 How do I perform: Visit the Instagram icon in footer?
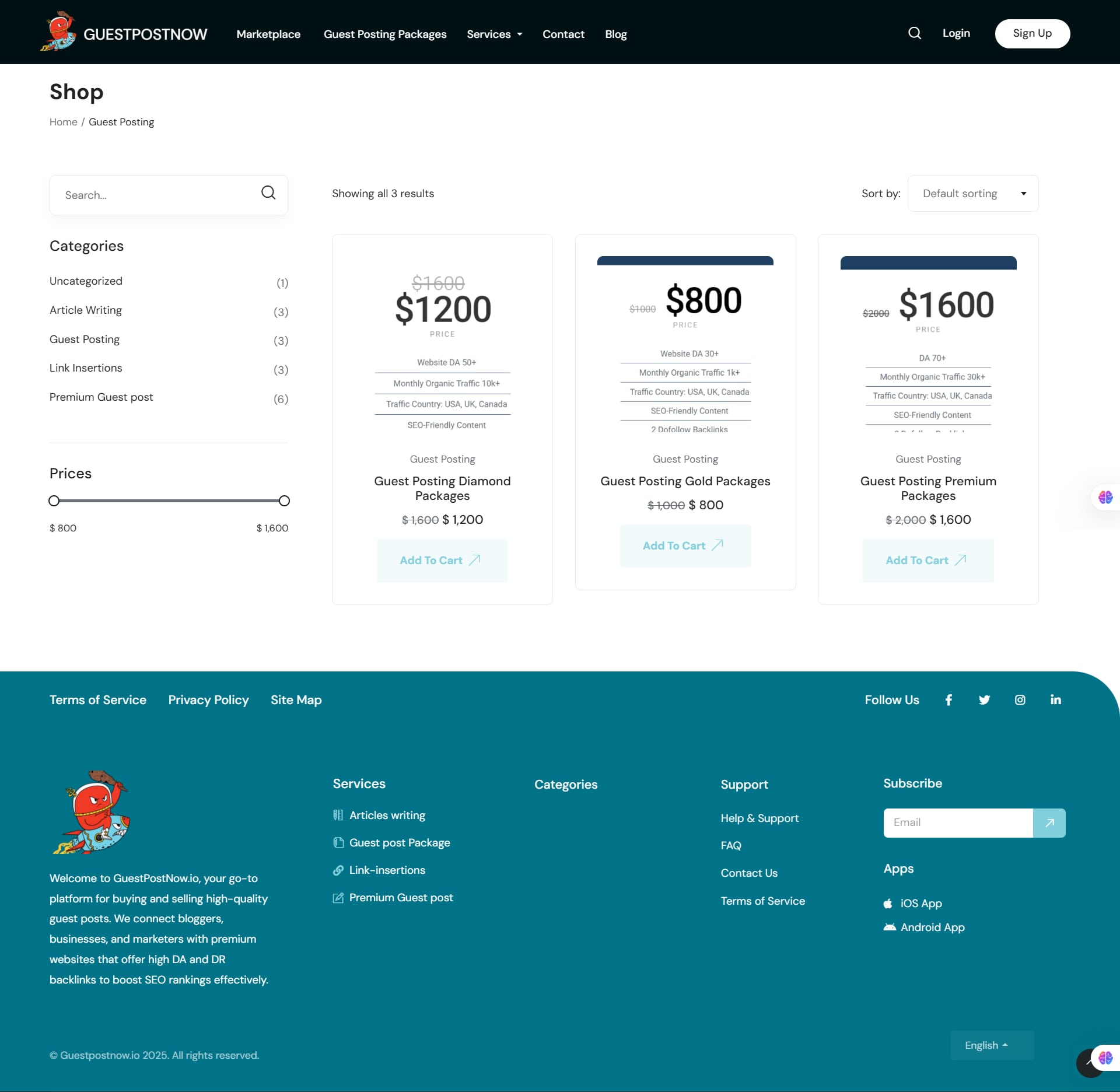[1020, 699]
